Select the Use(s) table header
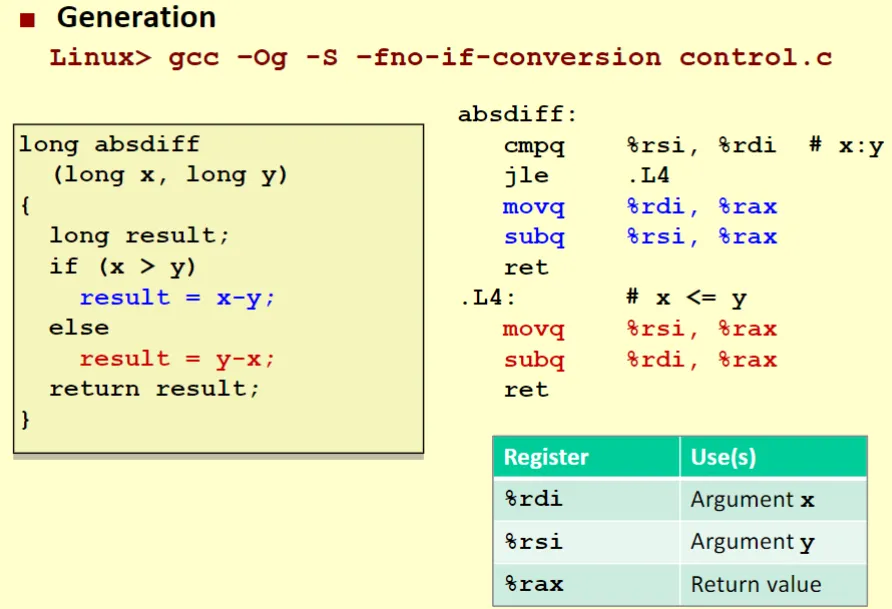This screenshot has height=609, width=892. click(x=723, y=457)
